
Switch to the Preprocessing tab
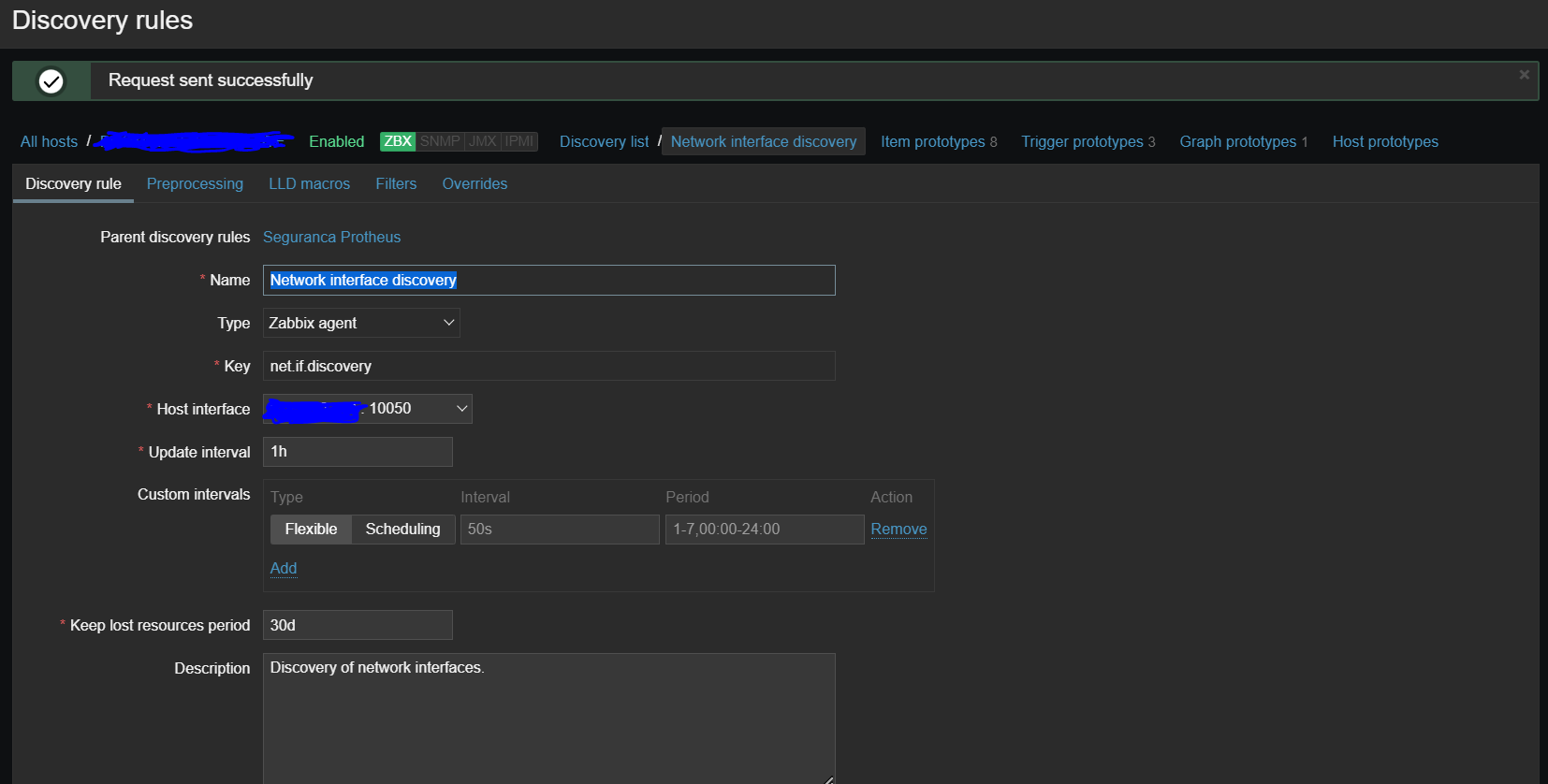pyautogui.click(x=195, y=184)
